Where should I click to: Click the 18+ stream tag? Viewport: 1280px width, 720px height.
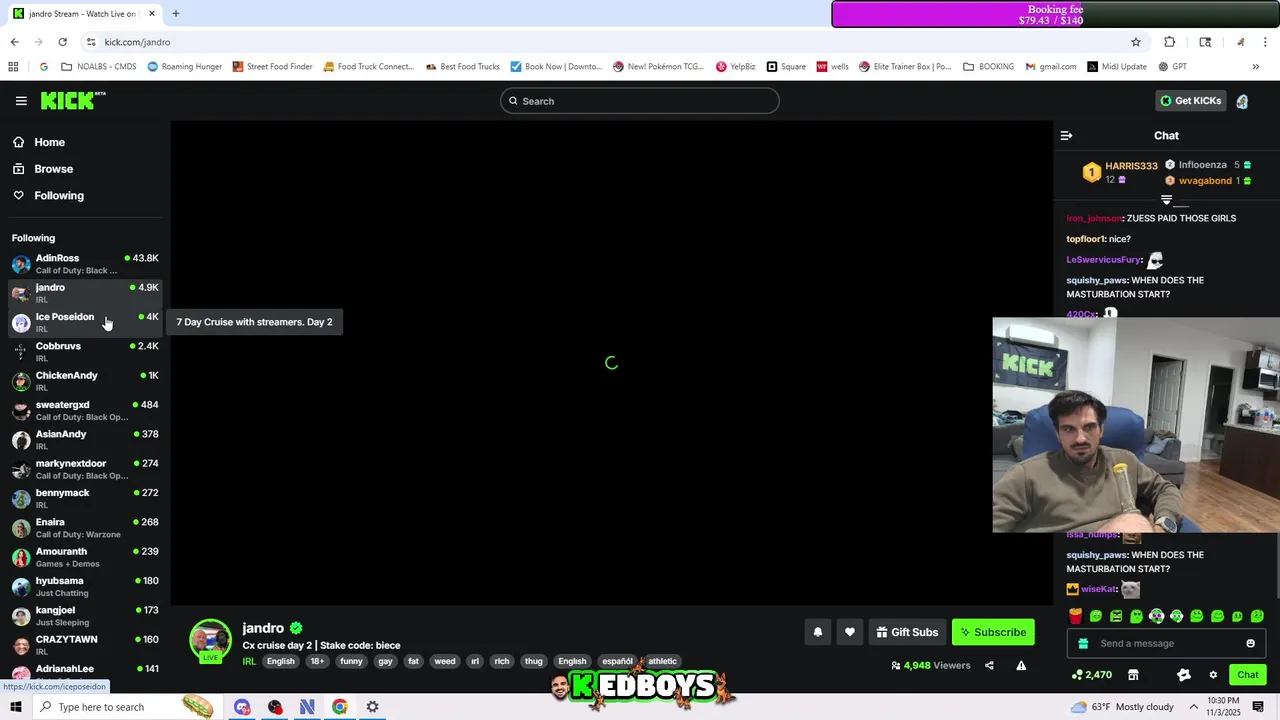317,661
